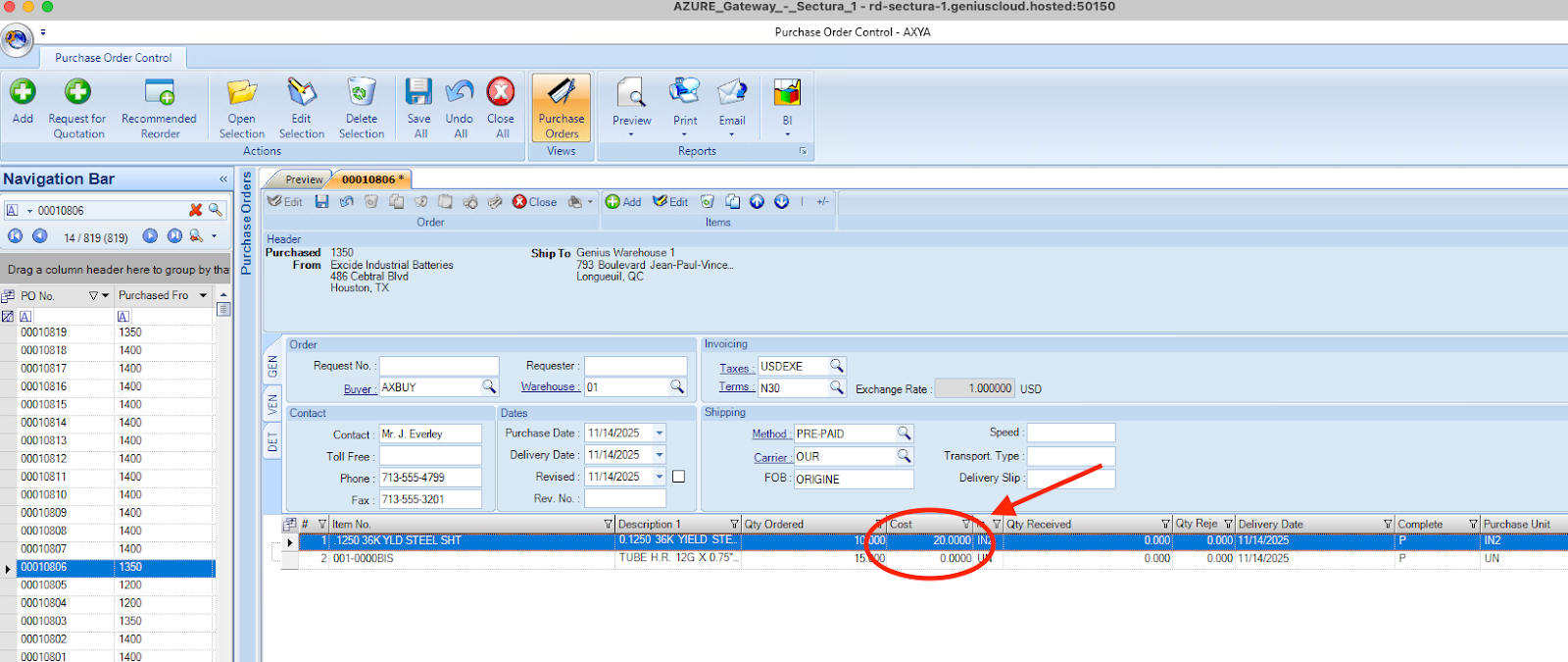Clear the PO number filter red X
This screenshot has height=662, width=1568.
point(195,210)
